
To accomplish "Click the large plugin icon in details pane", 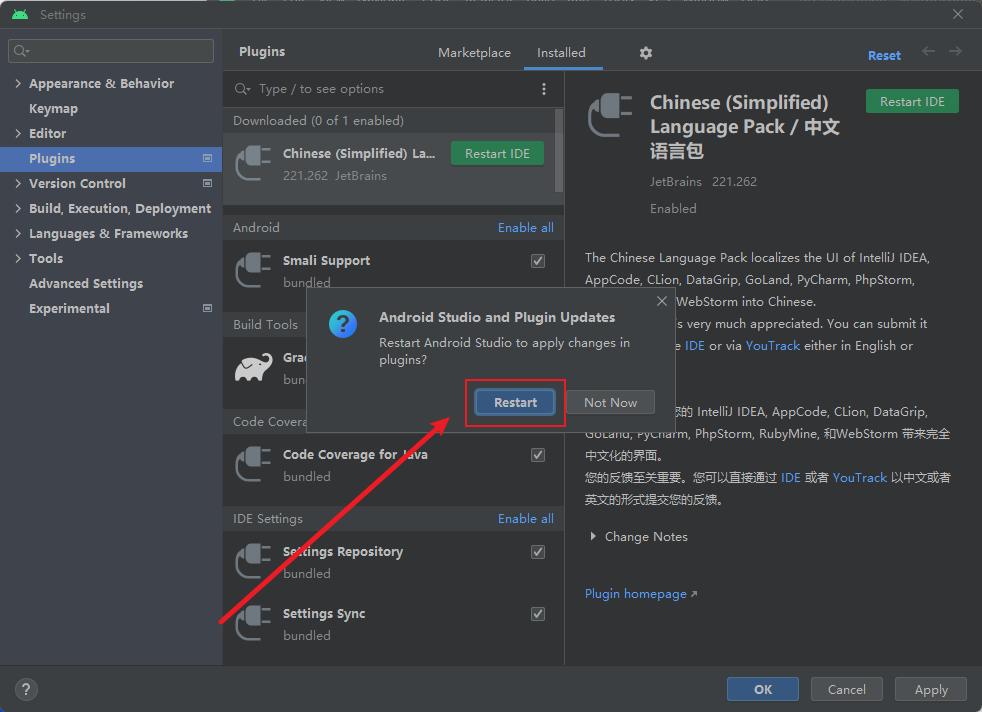I will pyautogui.click(x=610, y=115).
